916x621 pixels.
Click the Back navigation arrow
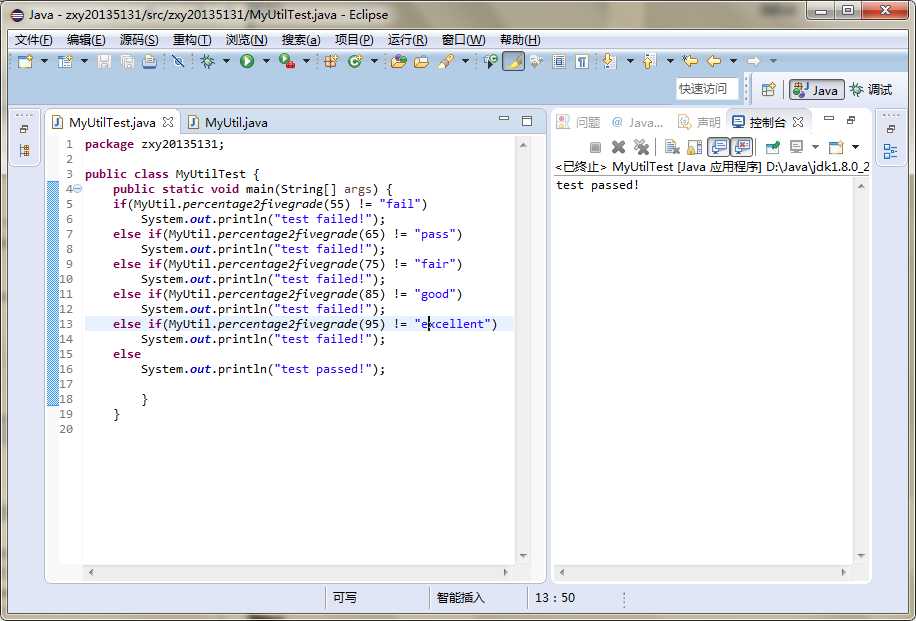pyautogui.click(x=714, y=61)
